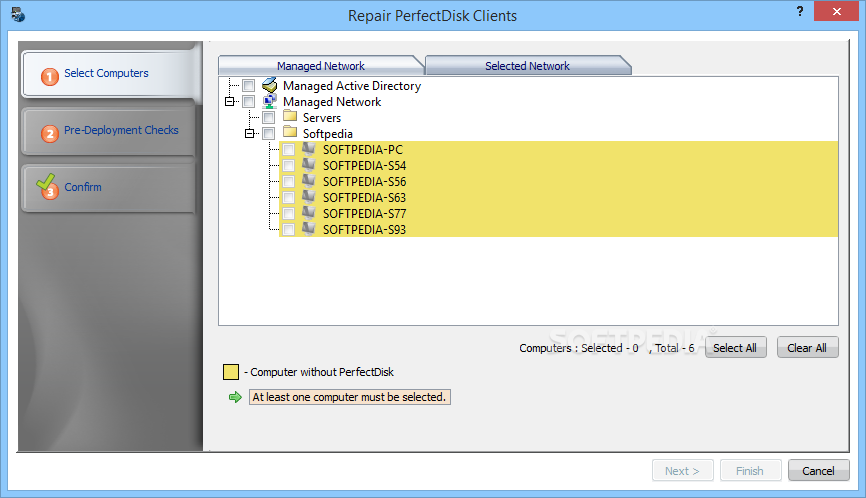
Task: Tick the SOFTPEDIA-S93 checkbox
Action: pos(288,230)
